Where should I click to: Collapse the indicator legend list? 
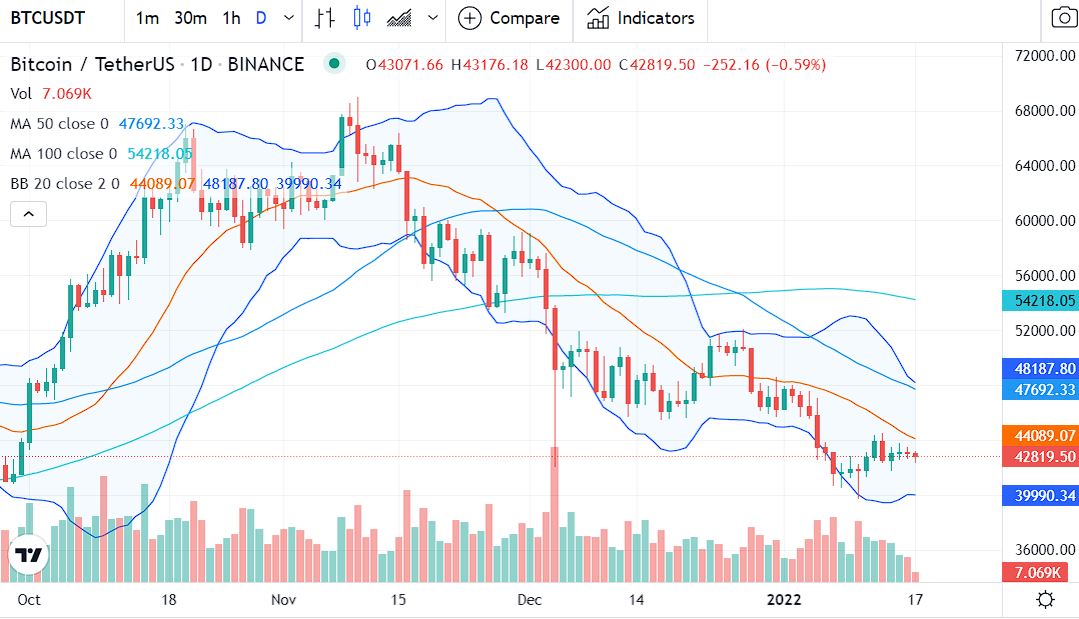28,213
